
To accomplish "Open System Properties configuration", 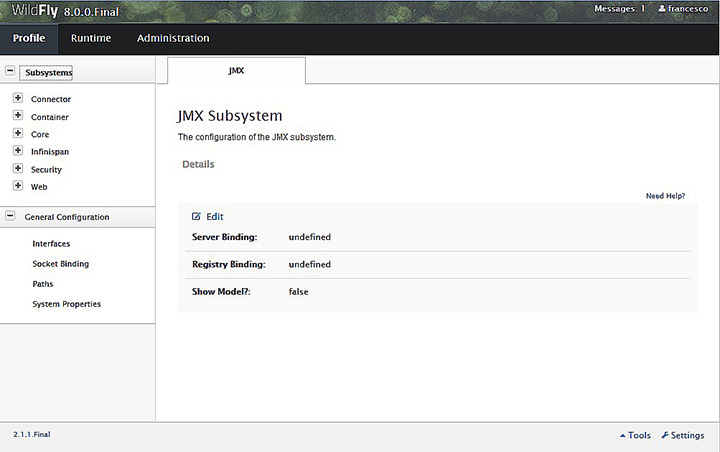I will [x=67, y=304].
